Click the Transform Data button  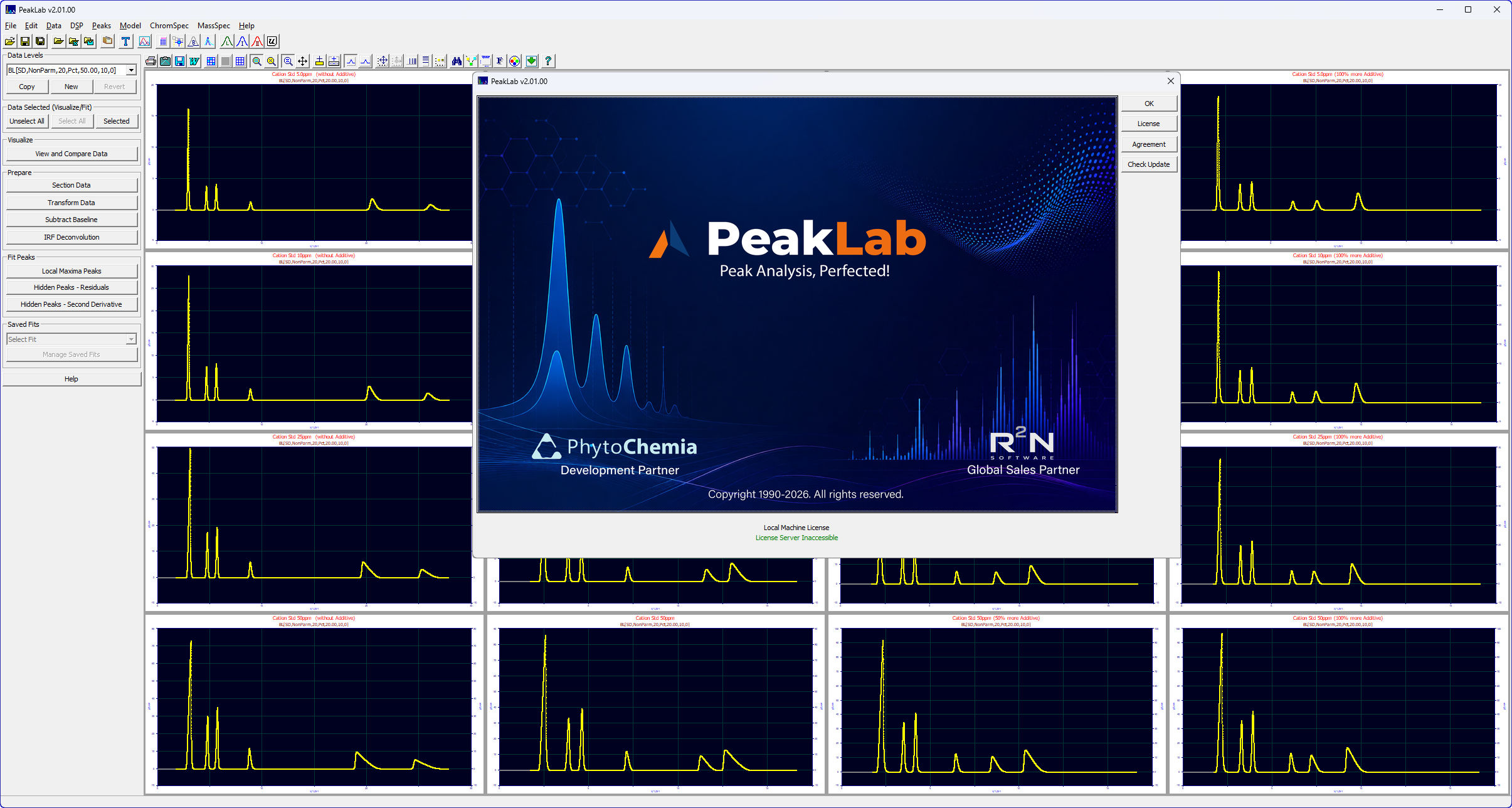71,203
